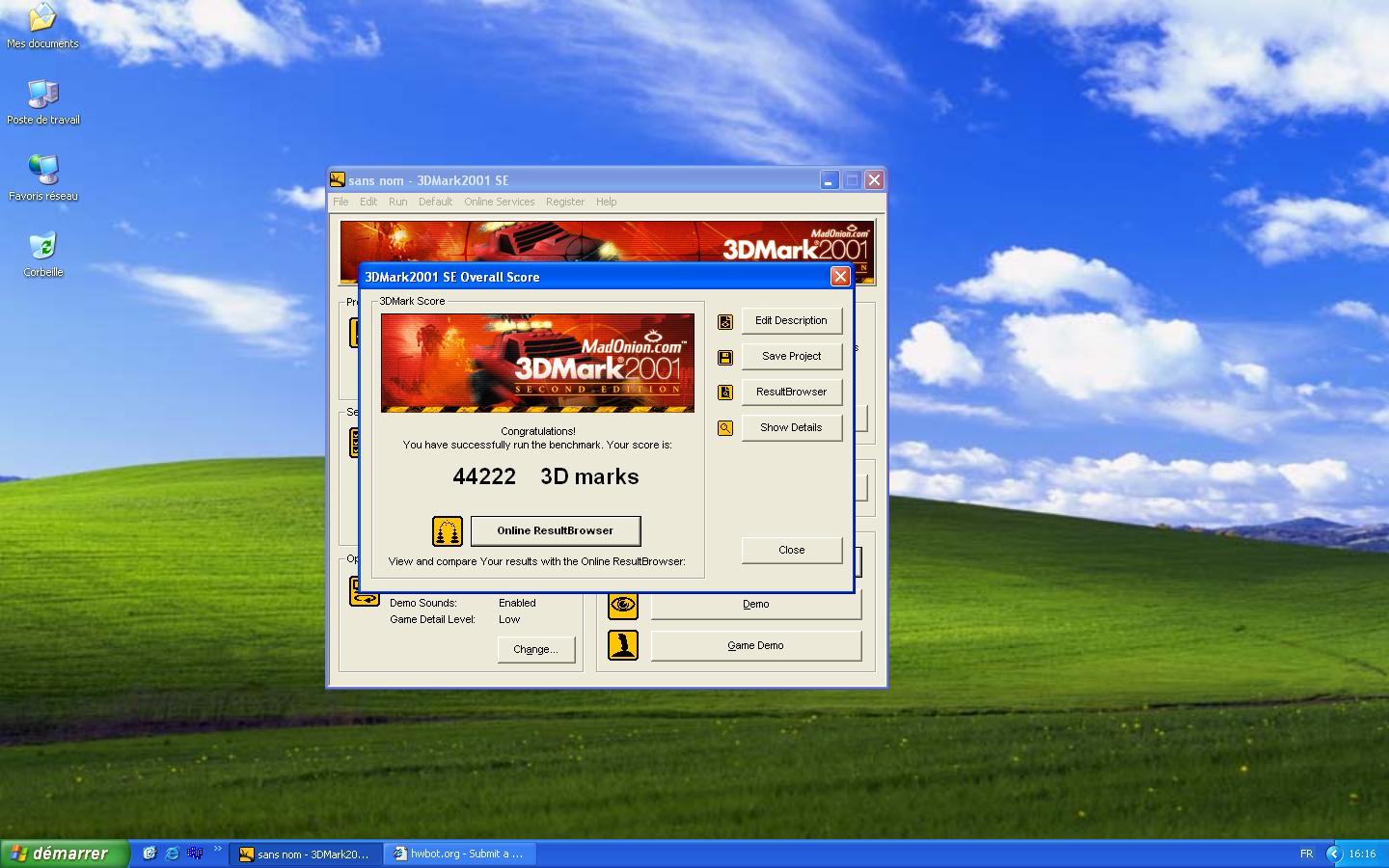This screenshot has width=1389, height=868.
Task: Click the Online ResultBrowser button
Action: click(x=555, y=530)
